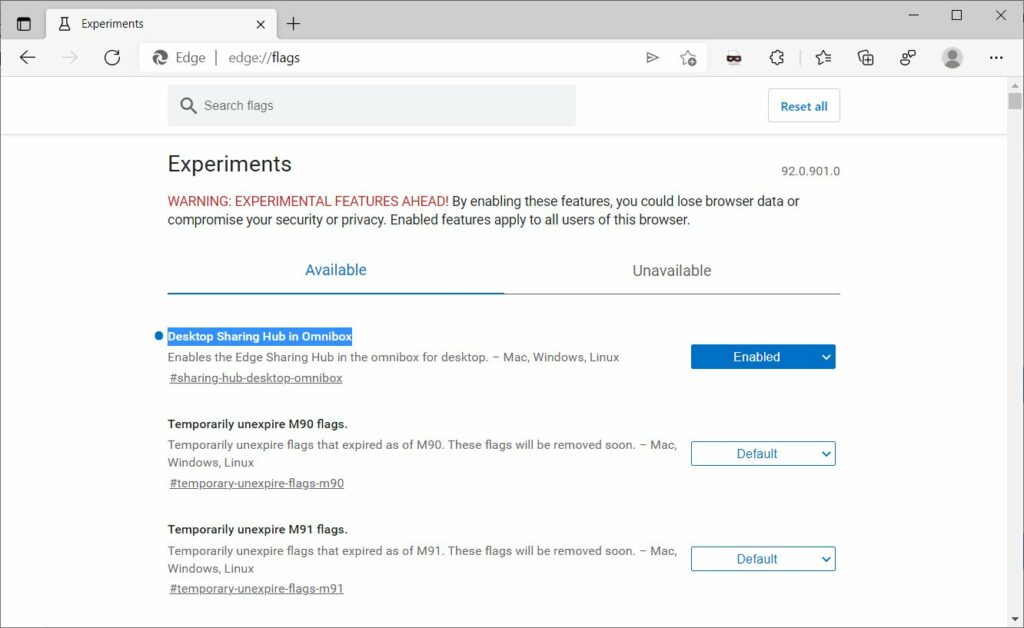Open Desktop Sharing Hub Enabled dropdown
Viewport: 1024px width, 628px height.
point(763,357)
